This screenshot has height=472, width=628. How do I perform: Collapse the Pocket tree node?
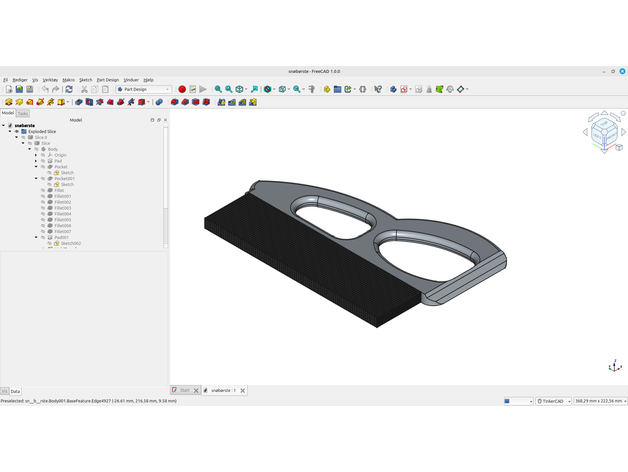pos(37,167)
